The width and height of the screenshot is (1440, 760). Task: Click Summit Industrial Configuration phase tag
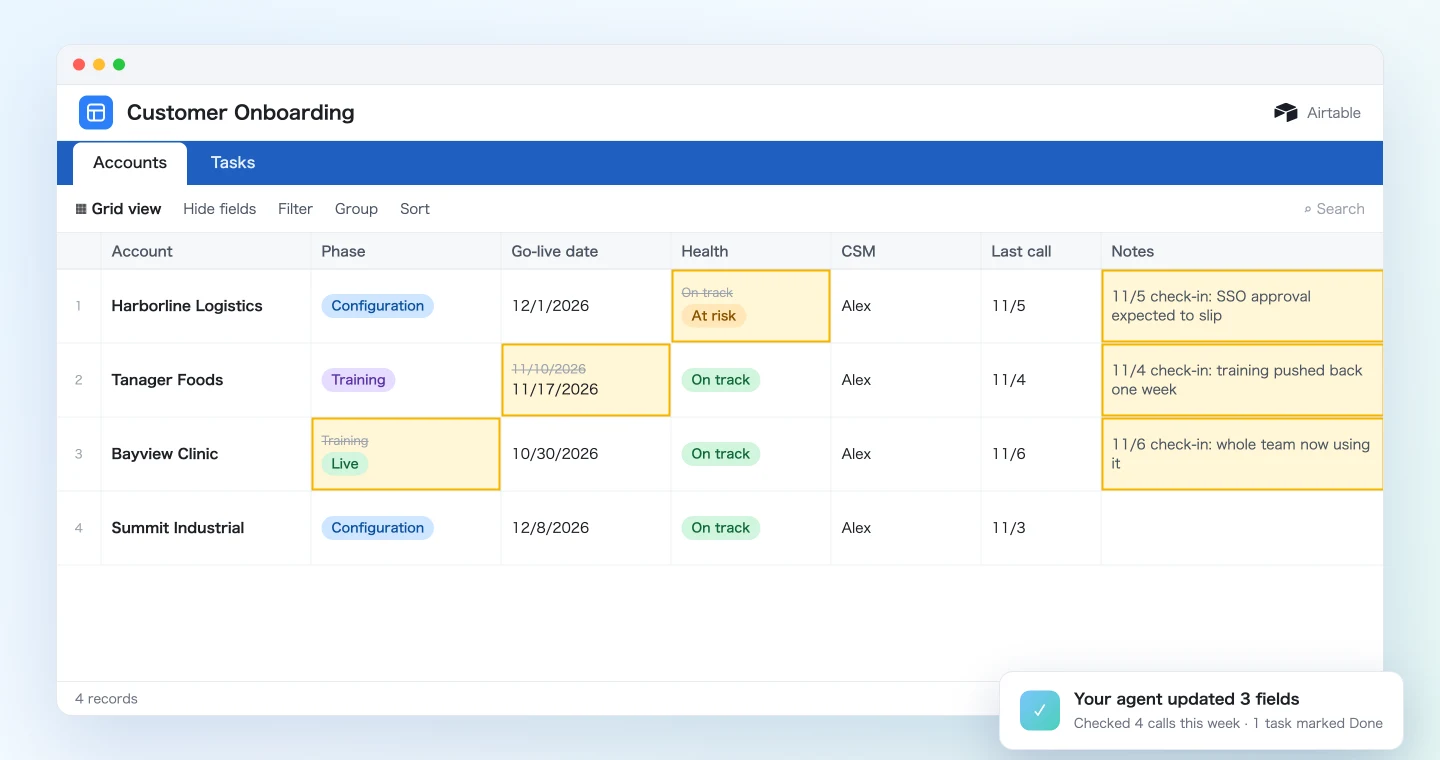click(378, 528)
